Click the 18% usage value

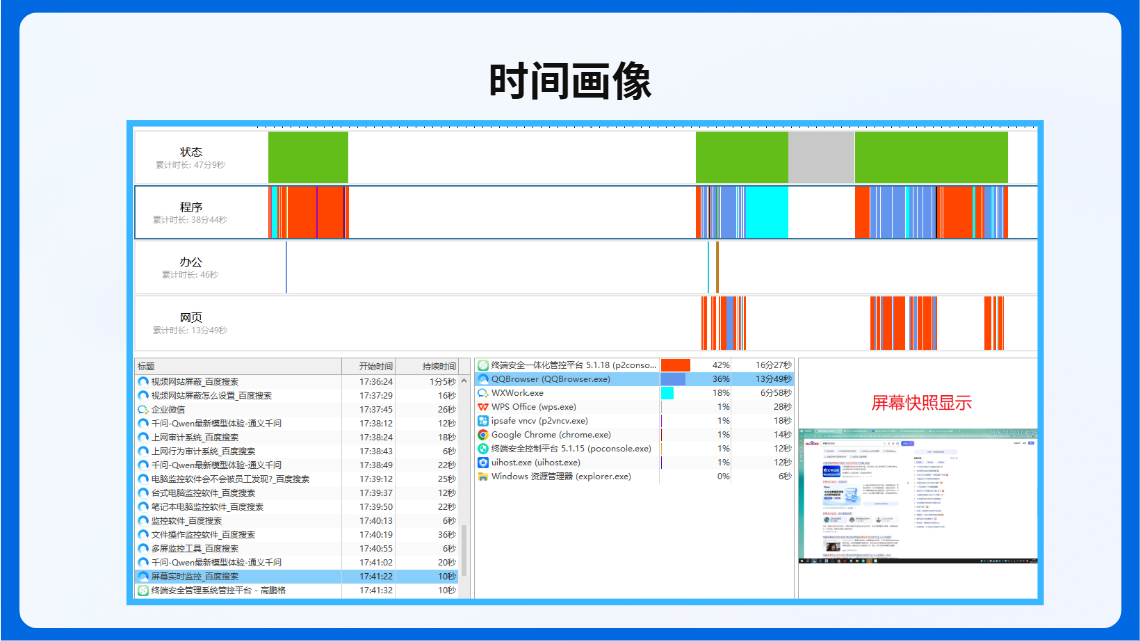pos(720,393)
